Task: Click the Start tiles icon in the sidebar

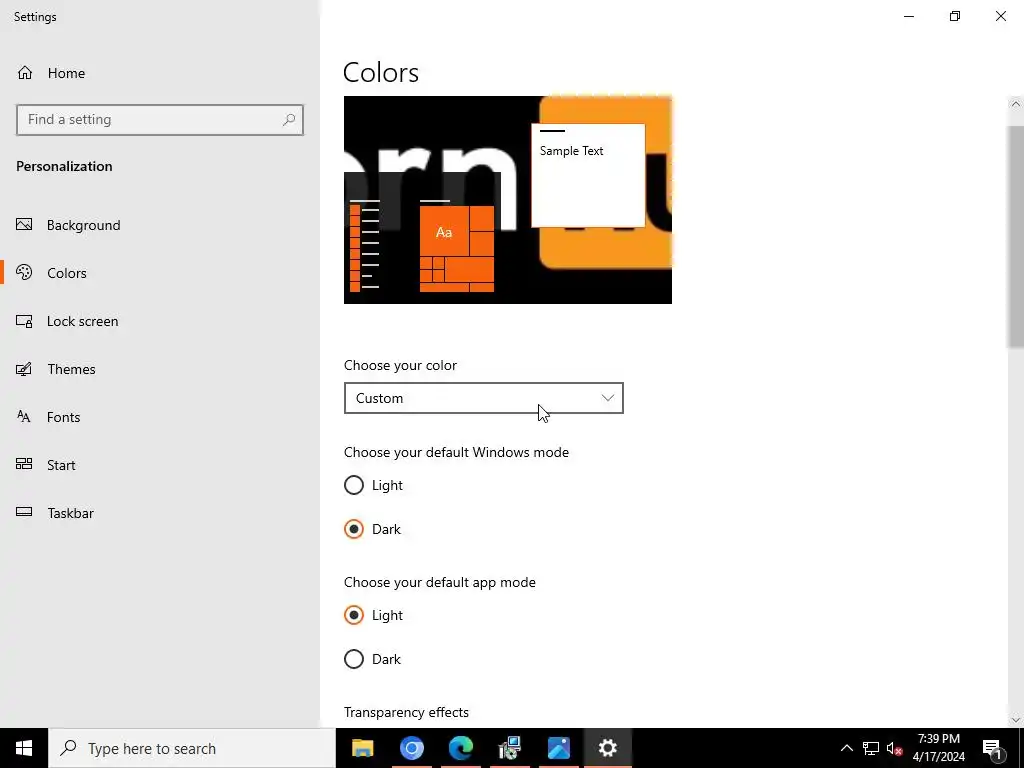Action: 24,464
